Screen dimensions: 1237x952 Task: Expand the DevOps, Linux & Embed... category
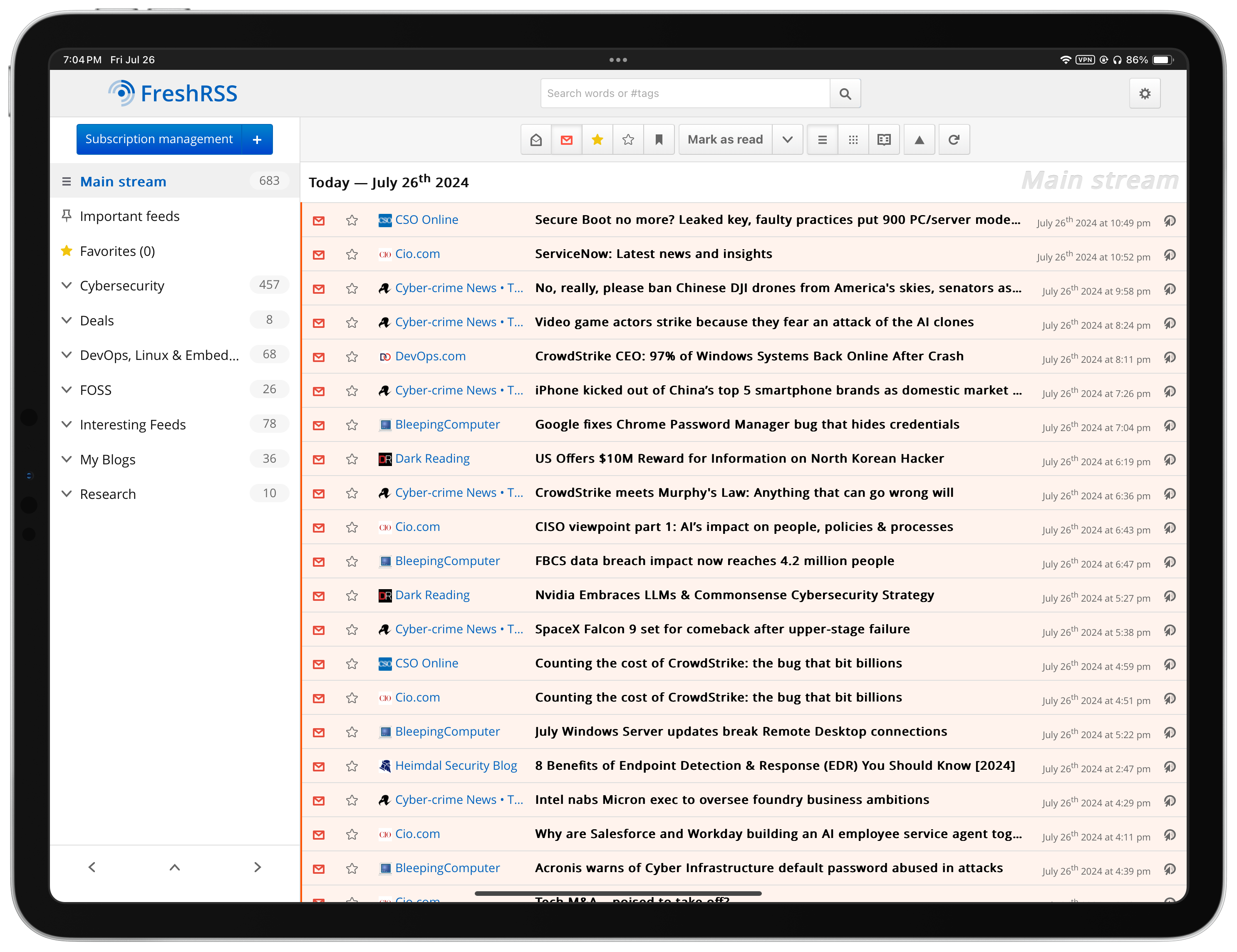coord(66,355)
